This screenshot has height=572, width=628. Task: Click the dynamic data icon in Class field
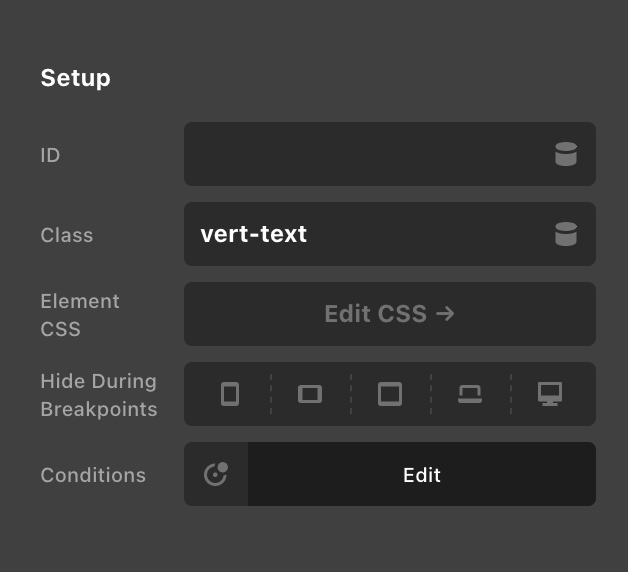[x=566, y=234]
